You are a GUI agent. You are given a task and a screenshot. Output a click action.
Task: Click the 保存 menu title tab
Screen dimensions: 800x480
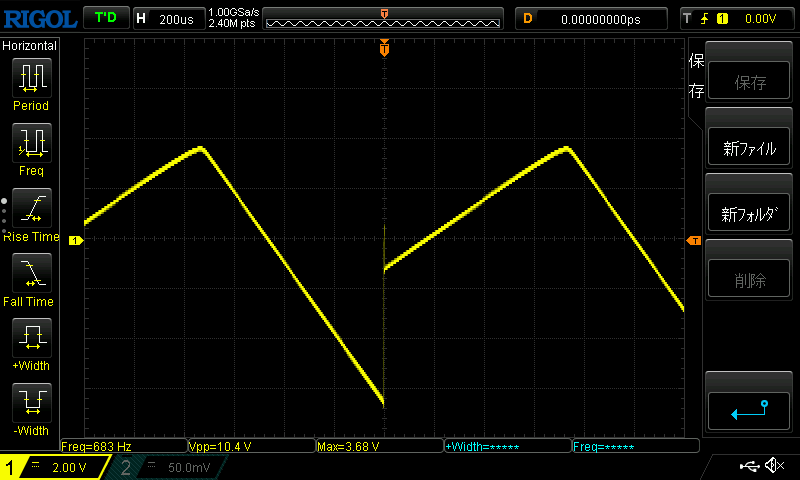click(x=696, y=75)
